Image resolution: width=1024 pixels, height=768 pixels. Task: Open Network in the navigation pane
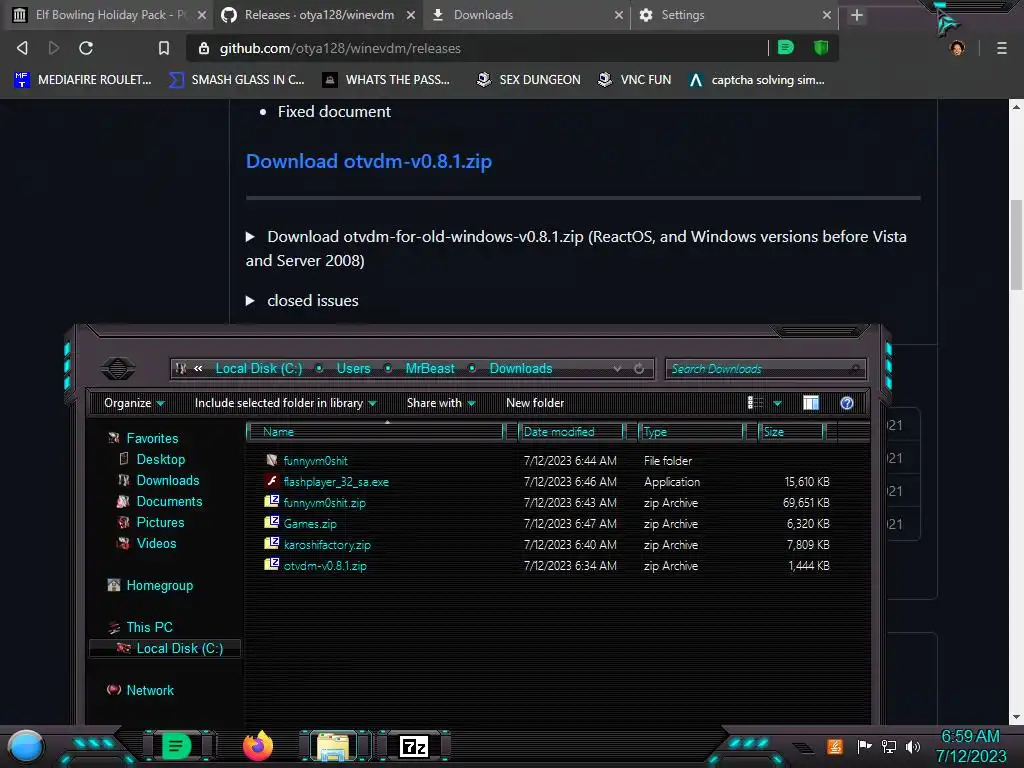click(150, 690)
